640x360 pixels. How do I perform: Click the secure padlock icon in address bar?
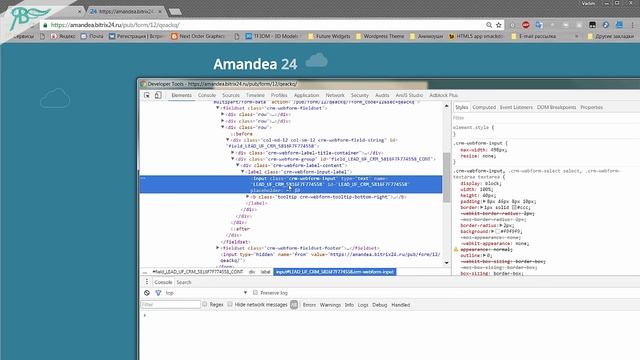pyautogui.click(x=45, y=25)
